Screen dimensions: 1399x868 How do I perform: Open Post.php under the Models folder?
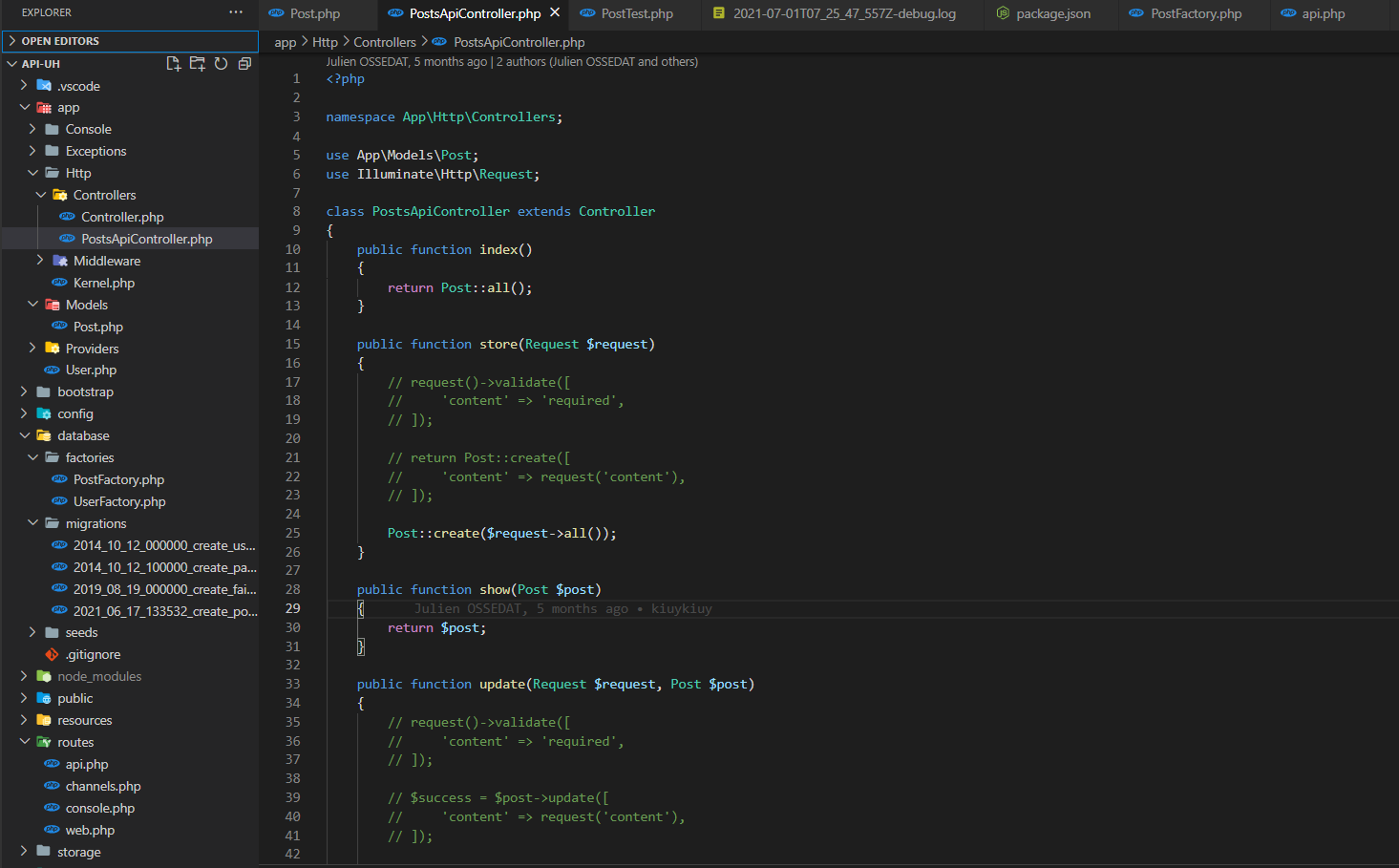[130, 327]
